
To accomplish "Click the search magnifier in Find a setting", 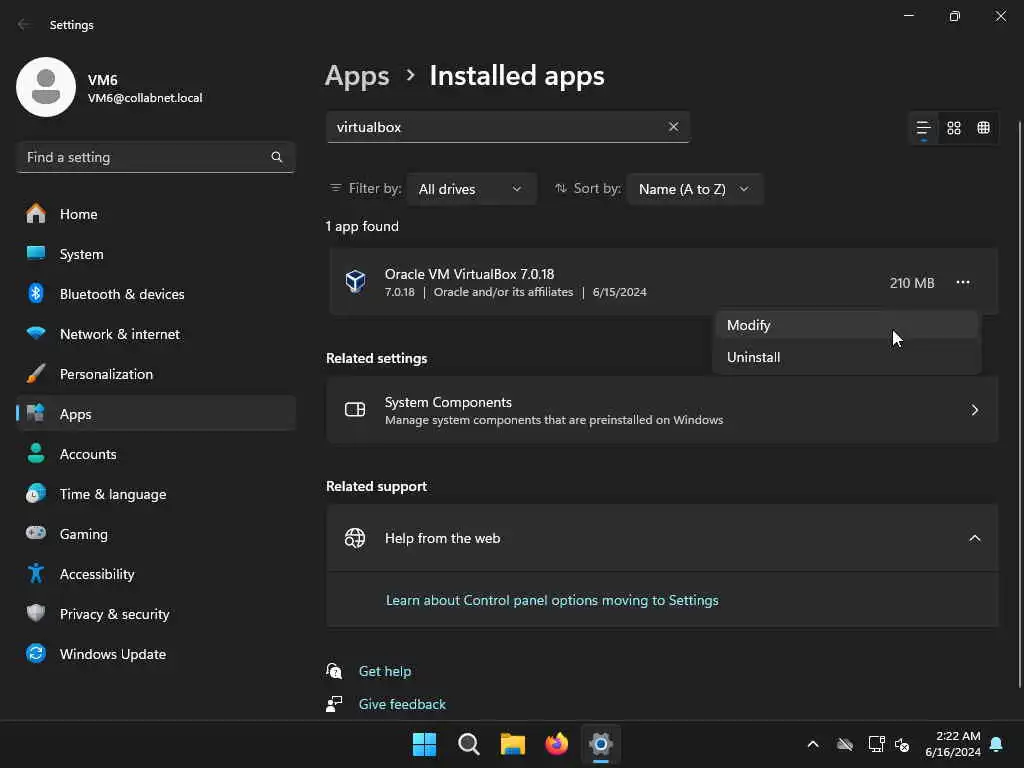I will (x=277, y=157).
